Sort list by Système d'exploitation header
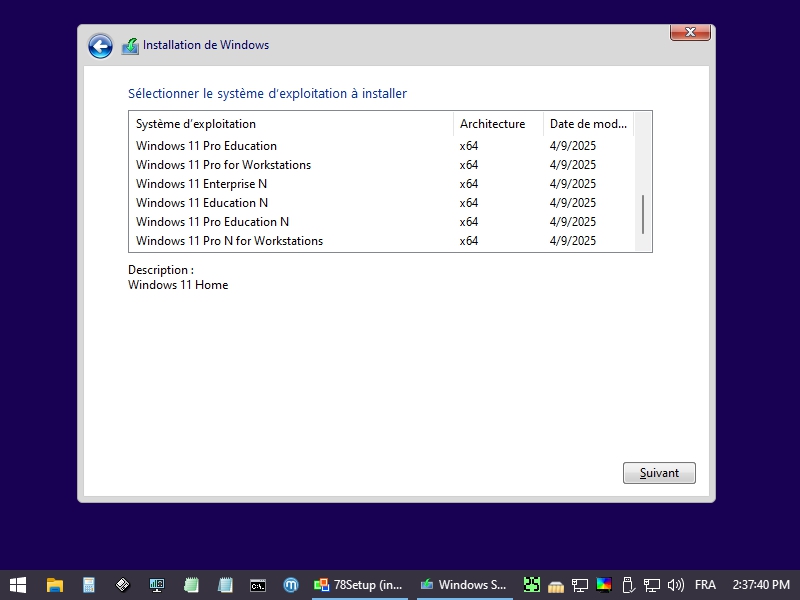Screen dimensions: 800x600 pyautogui.click(x=196, y=124)
